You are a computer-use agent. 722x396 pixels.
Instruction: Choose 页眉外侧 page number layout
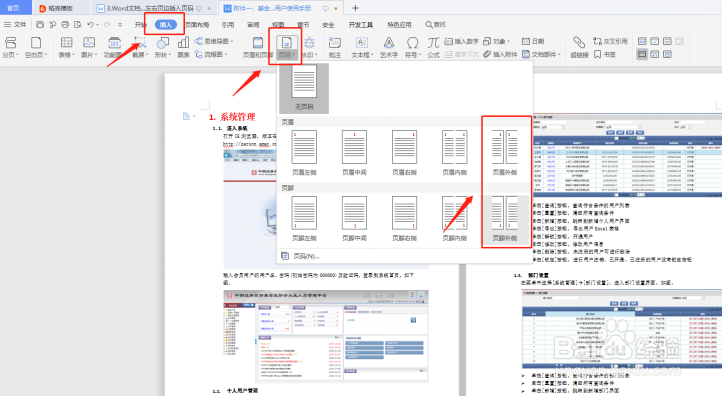[505, 153]
